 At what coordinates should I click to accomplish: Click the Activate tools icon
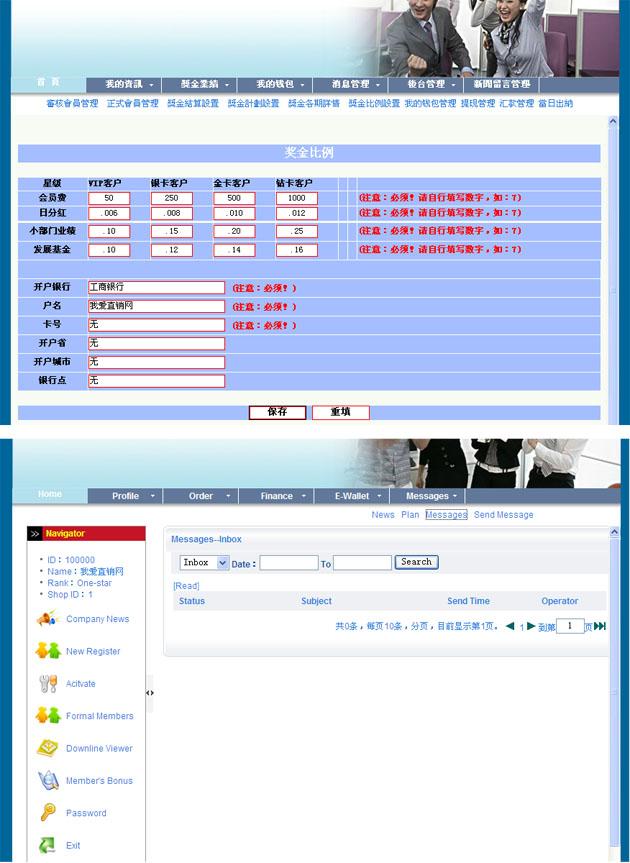click(47, 684)
